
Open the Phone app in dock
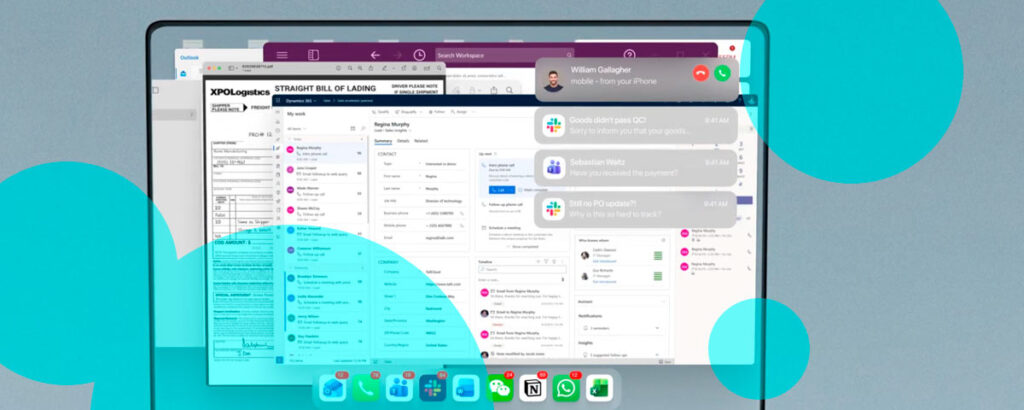tap(366, 388)
